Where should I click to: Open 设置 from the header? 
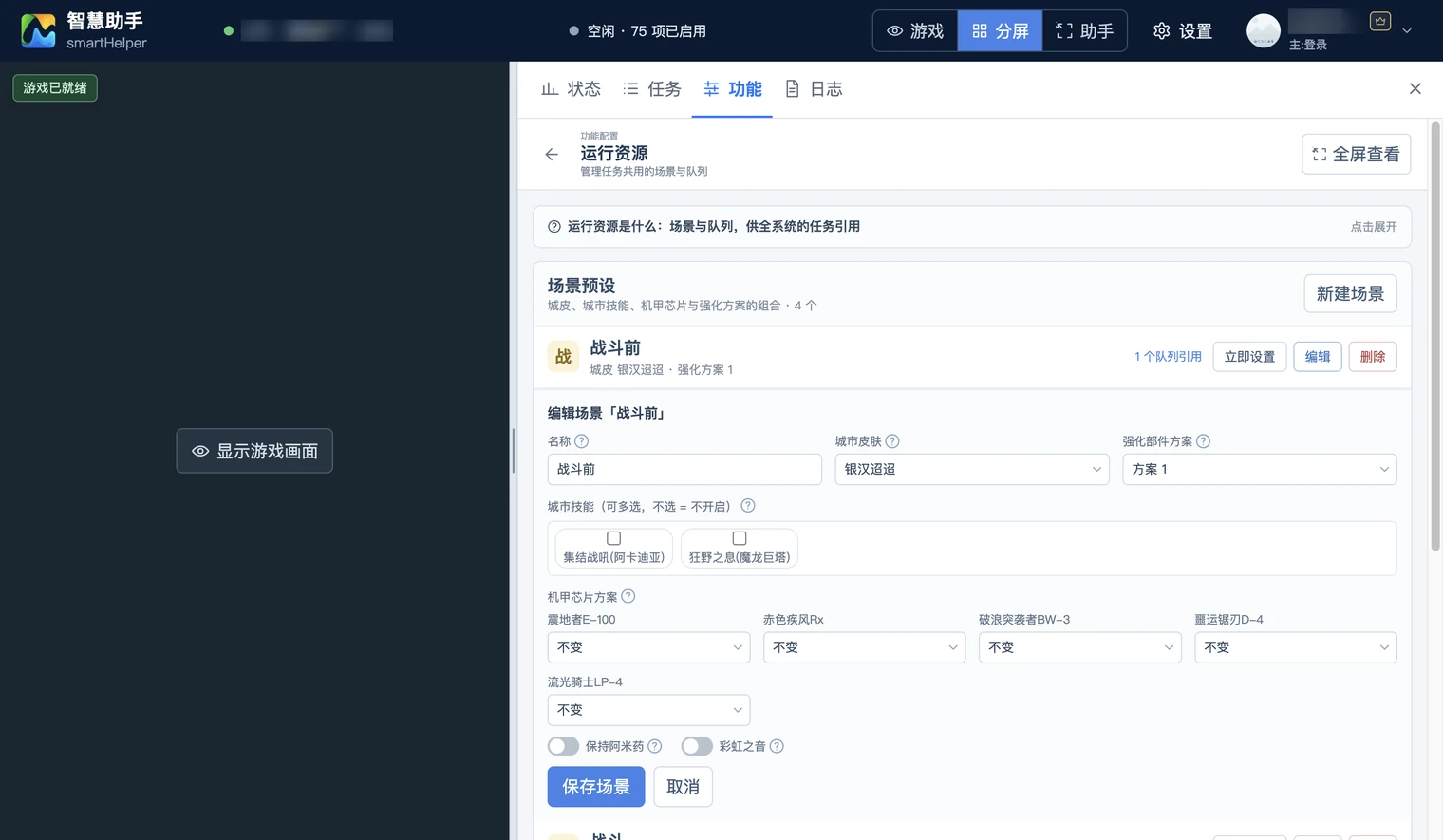[1183, 31]
